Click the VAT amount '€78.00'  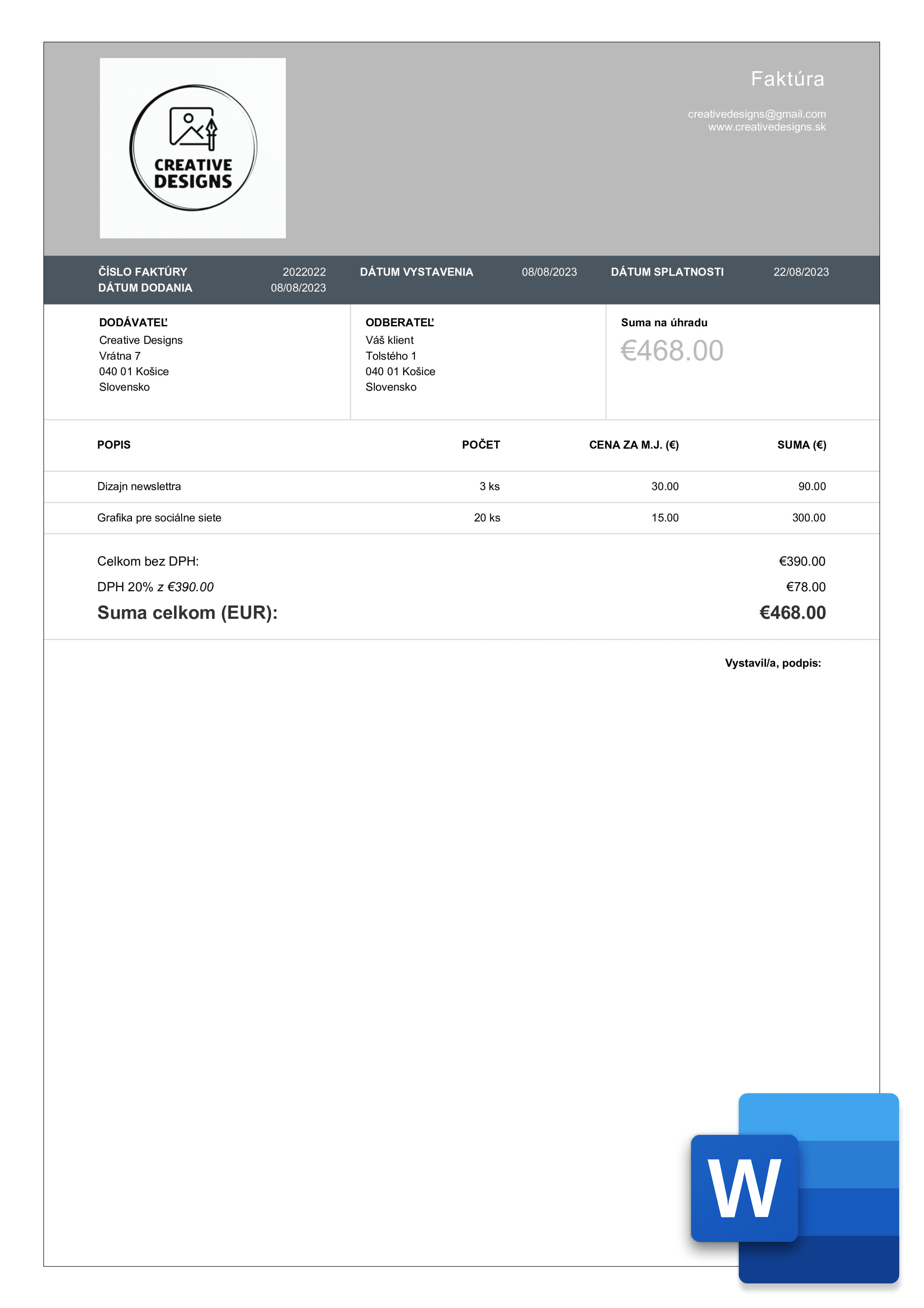pyautogui.click(x=806, y=587)
